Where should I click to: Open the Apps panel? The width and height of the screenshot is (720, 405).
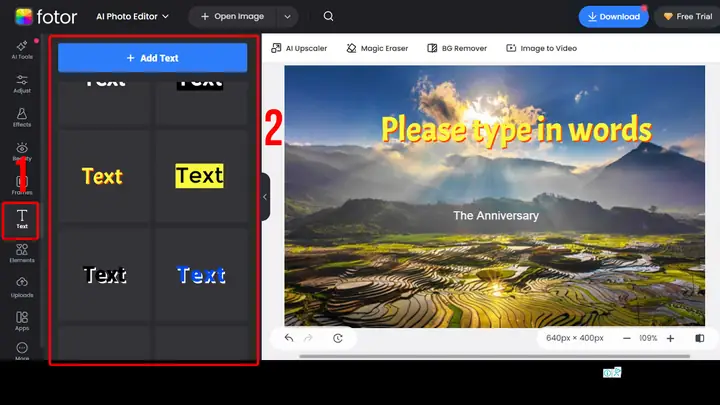pyautogui.click(x=22, y=321)
